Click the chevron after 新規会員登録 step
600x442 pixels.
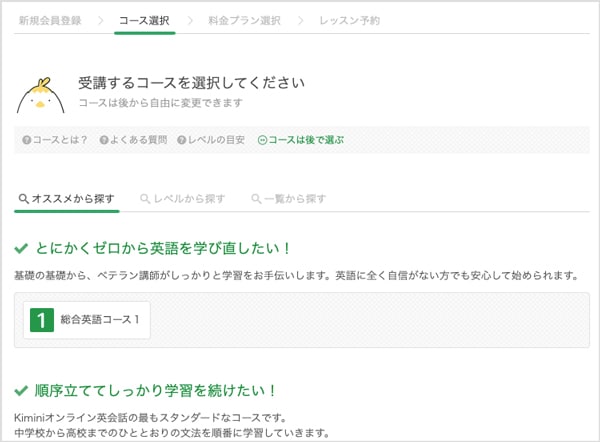tap(101, 20)
